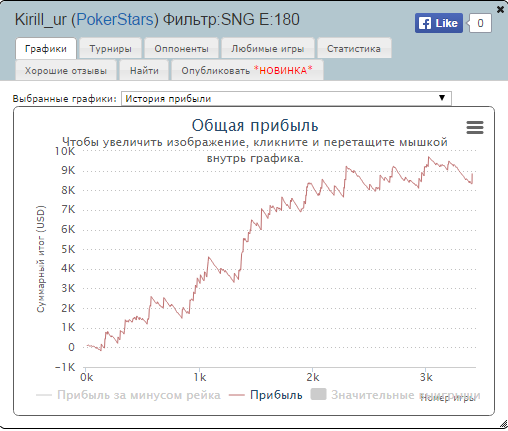Open the PokerStars network link

(x=115, y=19)
